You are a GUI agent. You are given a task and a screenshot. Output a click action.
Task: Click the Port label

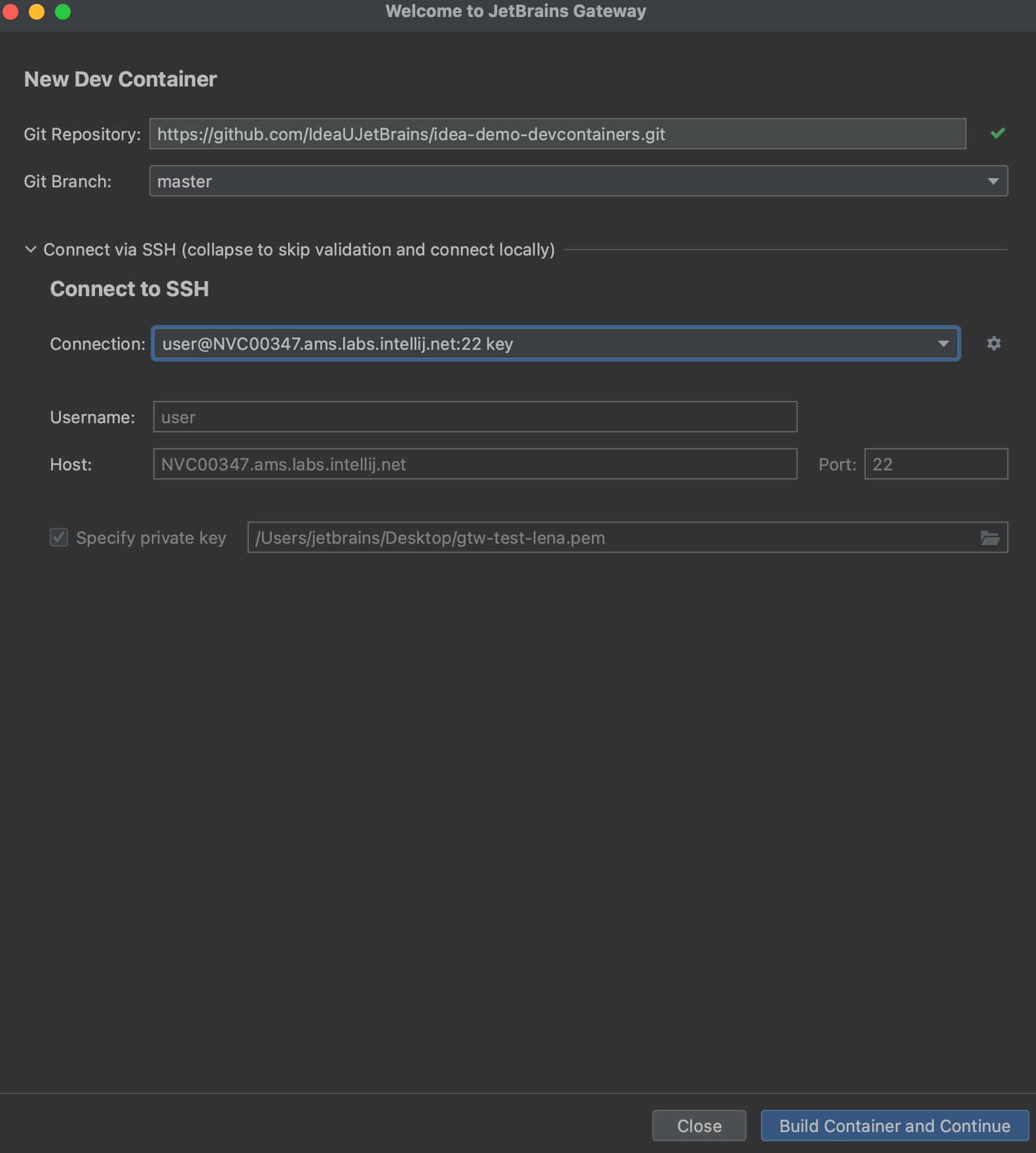838,464
